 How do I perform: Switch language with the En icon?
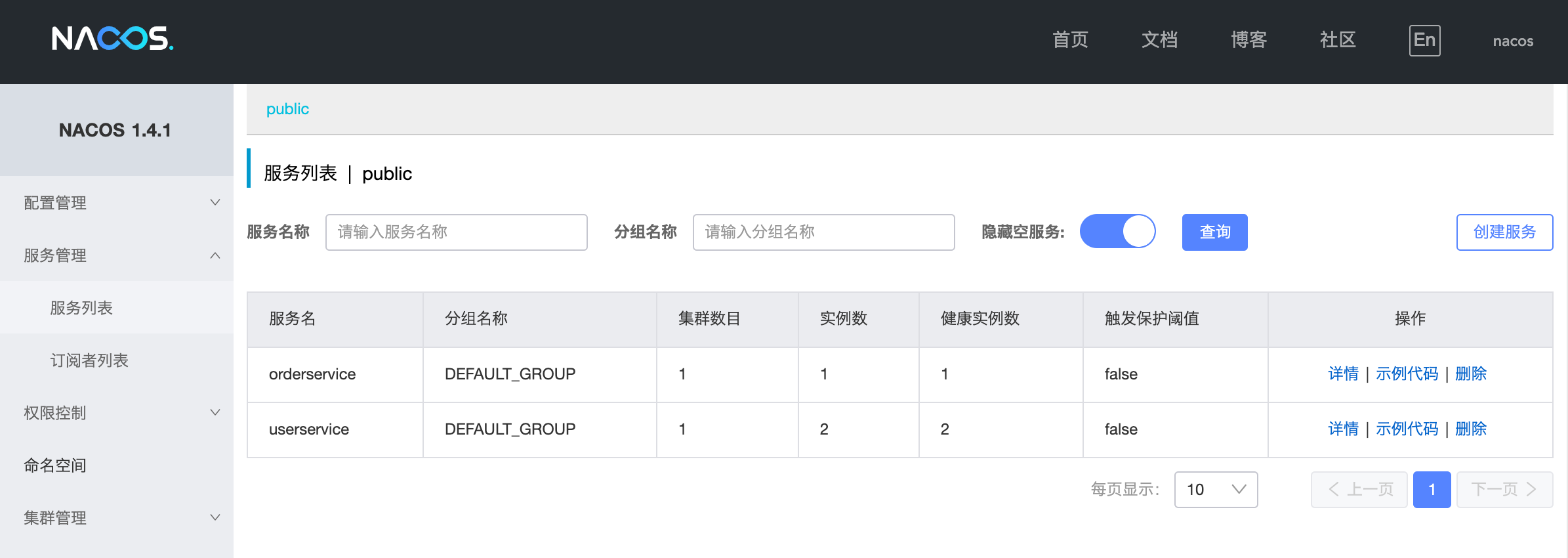point(1424,41)
